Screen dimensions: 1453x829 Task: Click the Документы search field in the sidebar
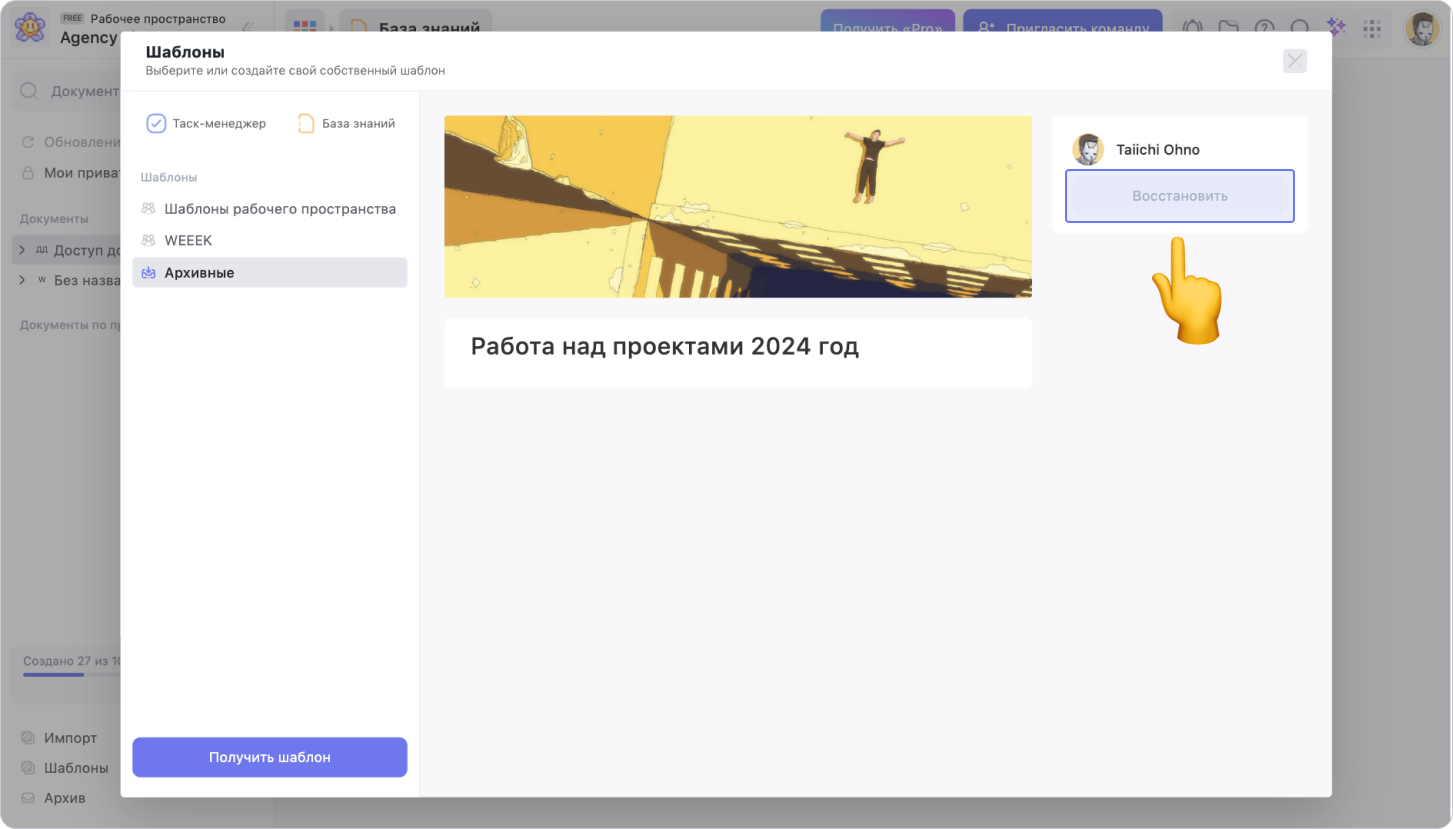pos(68,91)
